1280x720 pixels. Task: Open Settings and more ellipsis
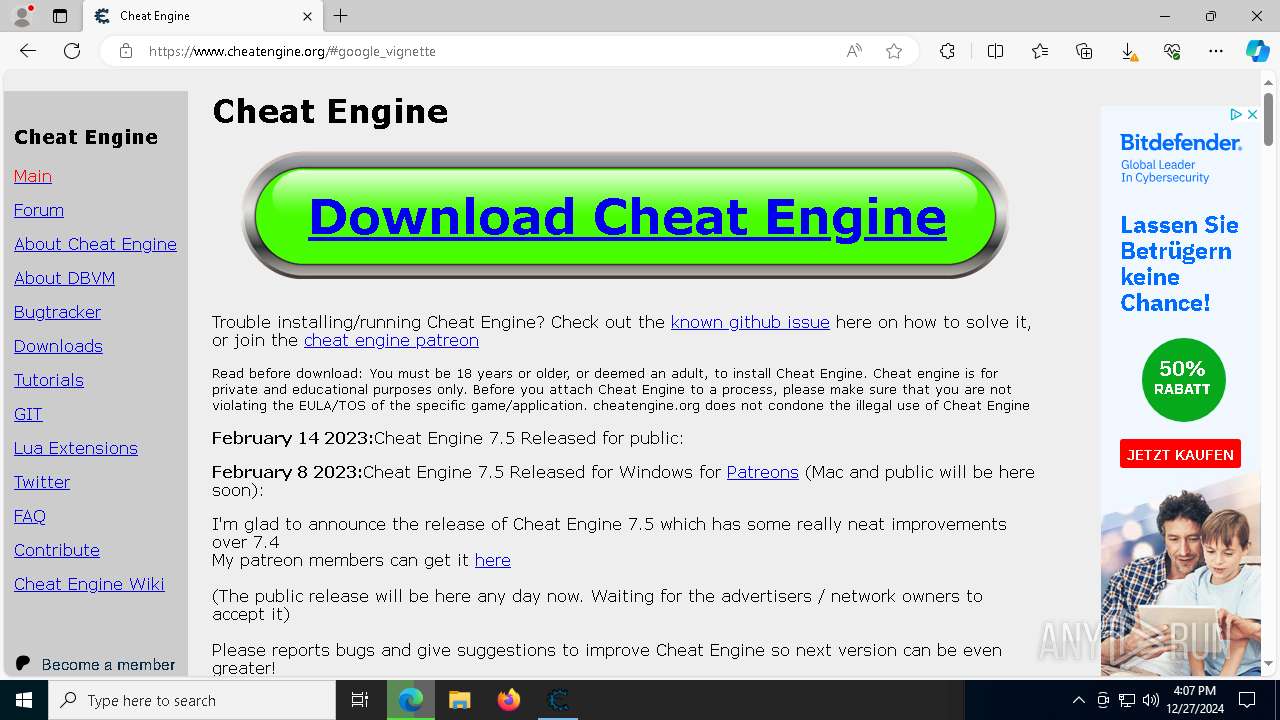(x=1216, y=51)
